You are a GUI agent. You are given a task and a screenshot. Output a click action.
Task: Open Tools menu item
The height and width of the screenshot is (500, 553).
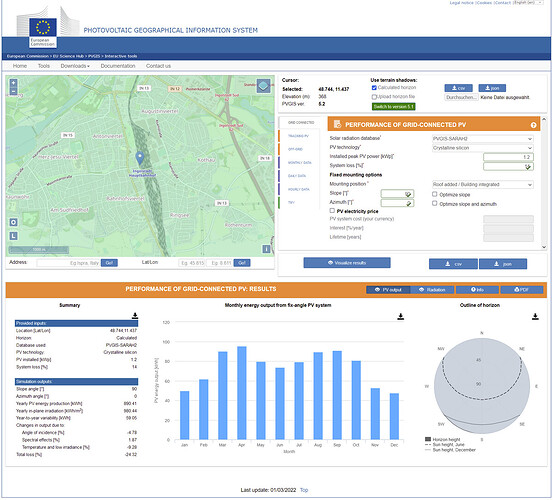click(x=44, y=66)
